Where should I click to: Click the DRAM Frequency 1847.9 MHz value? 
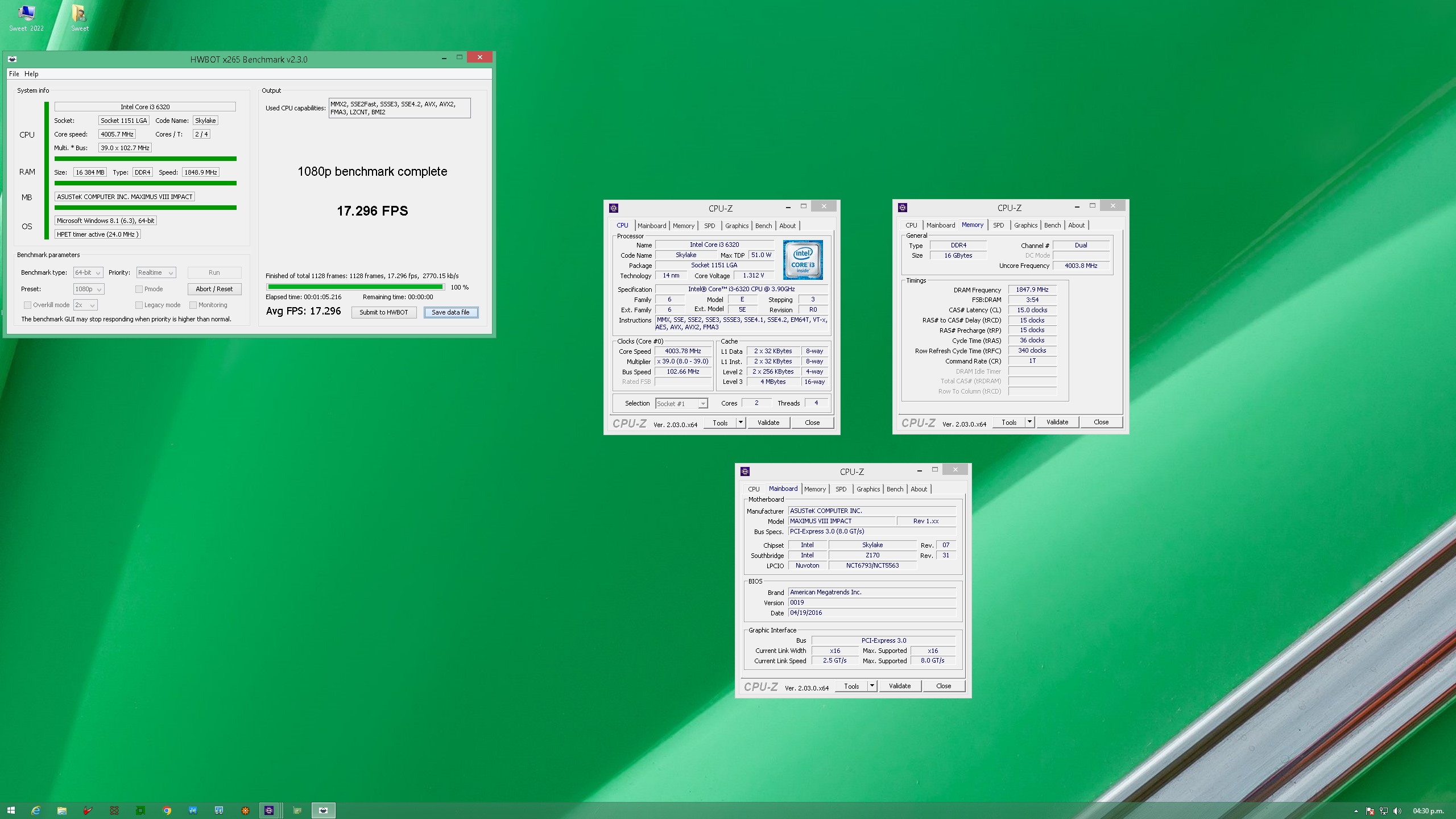(x=1032, y=289)
